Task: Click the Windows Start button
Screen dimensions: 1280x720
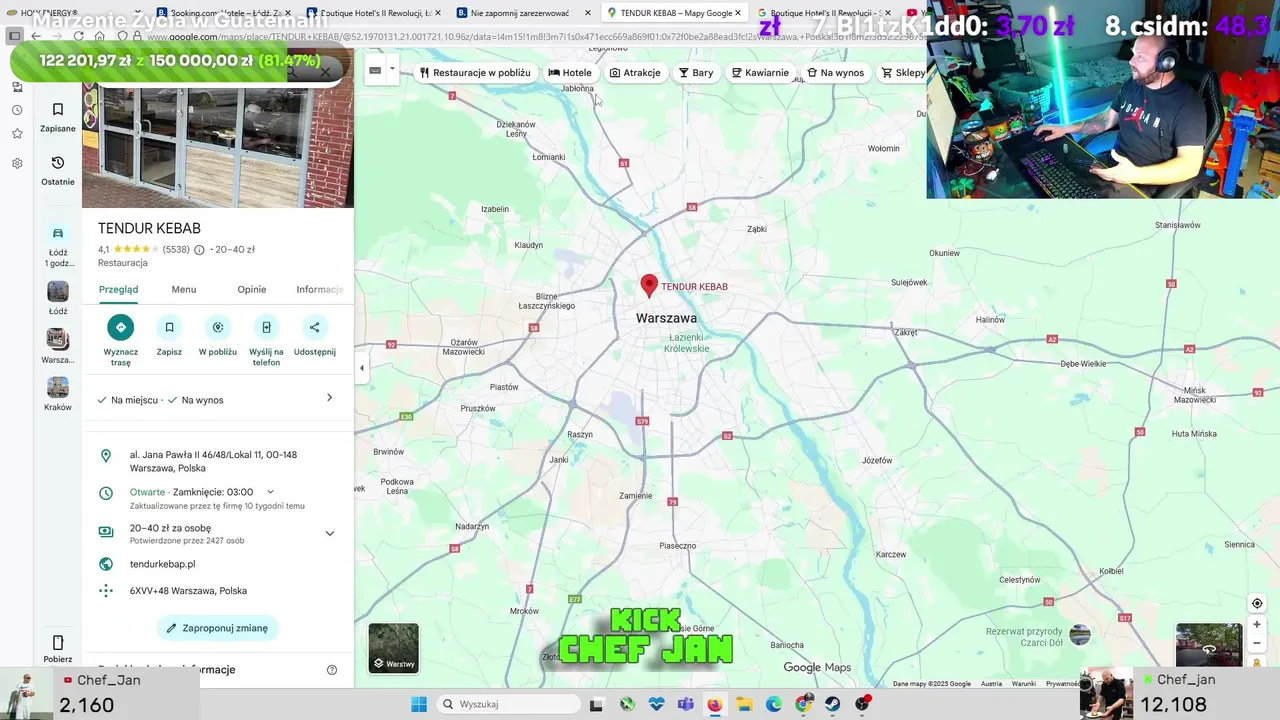Action: [419, 704]
